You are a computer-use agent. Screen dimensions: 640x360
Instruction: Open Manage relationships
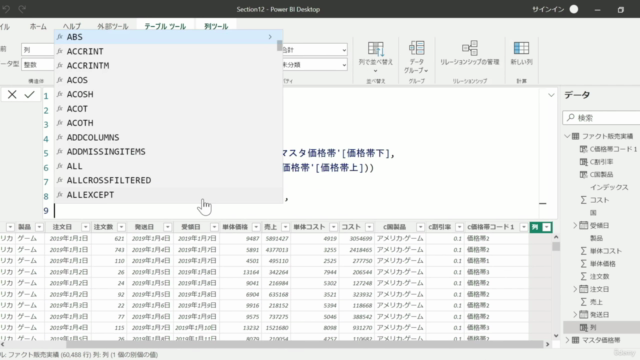[x=469, y=53]
